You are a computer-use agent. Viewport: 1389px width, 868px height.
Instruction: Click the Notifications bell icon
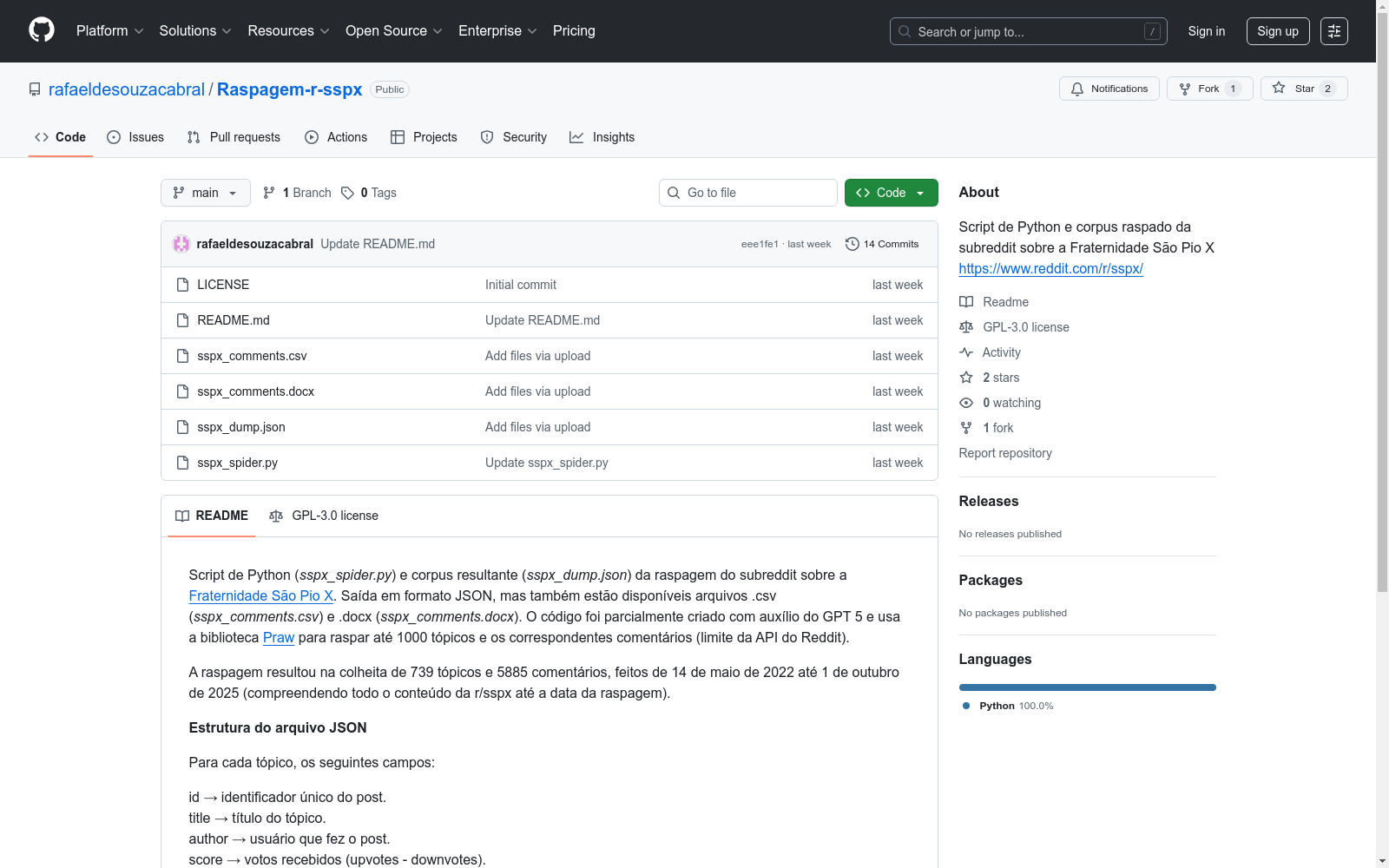point(1077,89)
